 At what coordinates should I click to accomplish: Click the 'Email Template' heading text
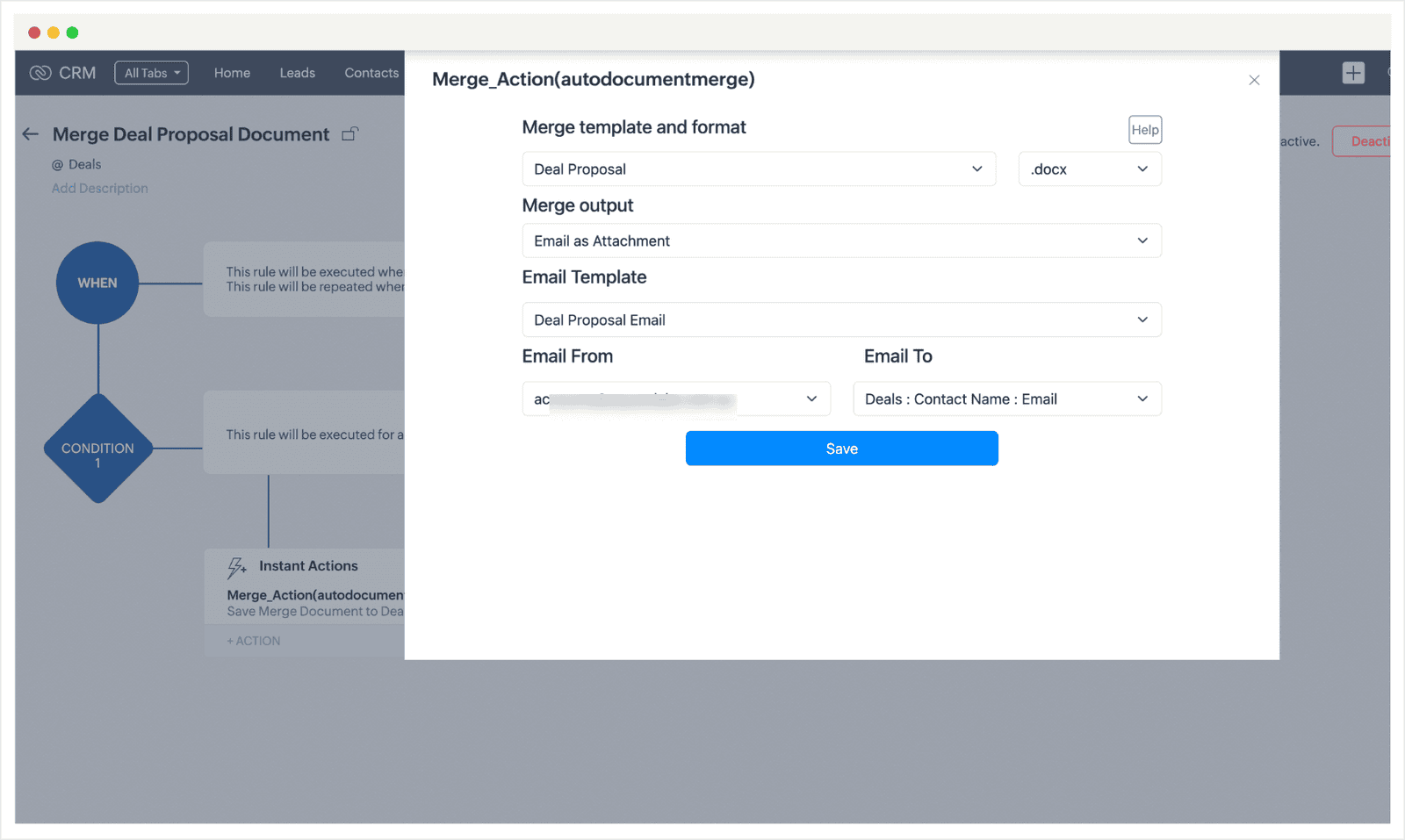584,277
